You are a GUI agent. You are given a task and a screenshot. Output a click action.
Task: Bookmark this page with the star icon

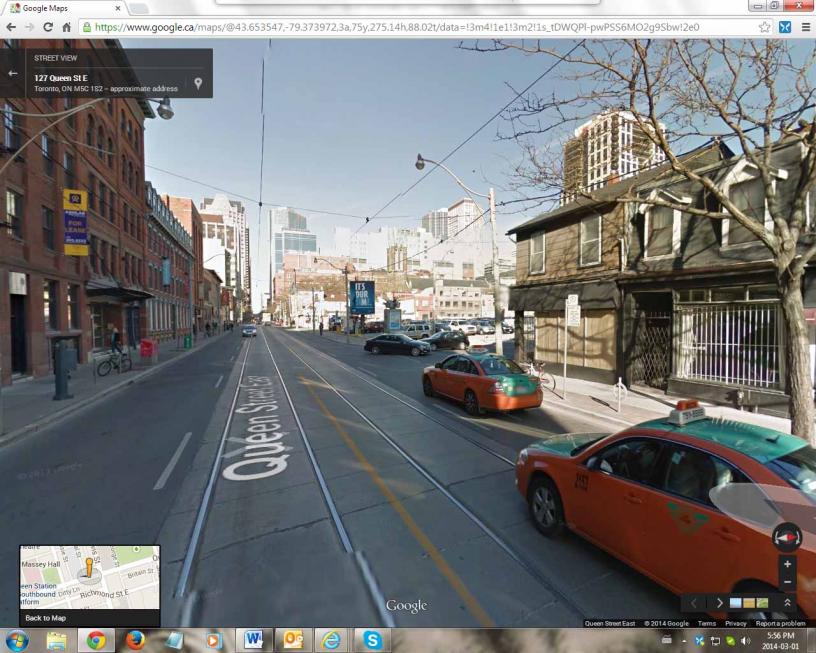(765, 27)
